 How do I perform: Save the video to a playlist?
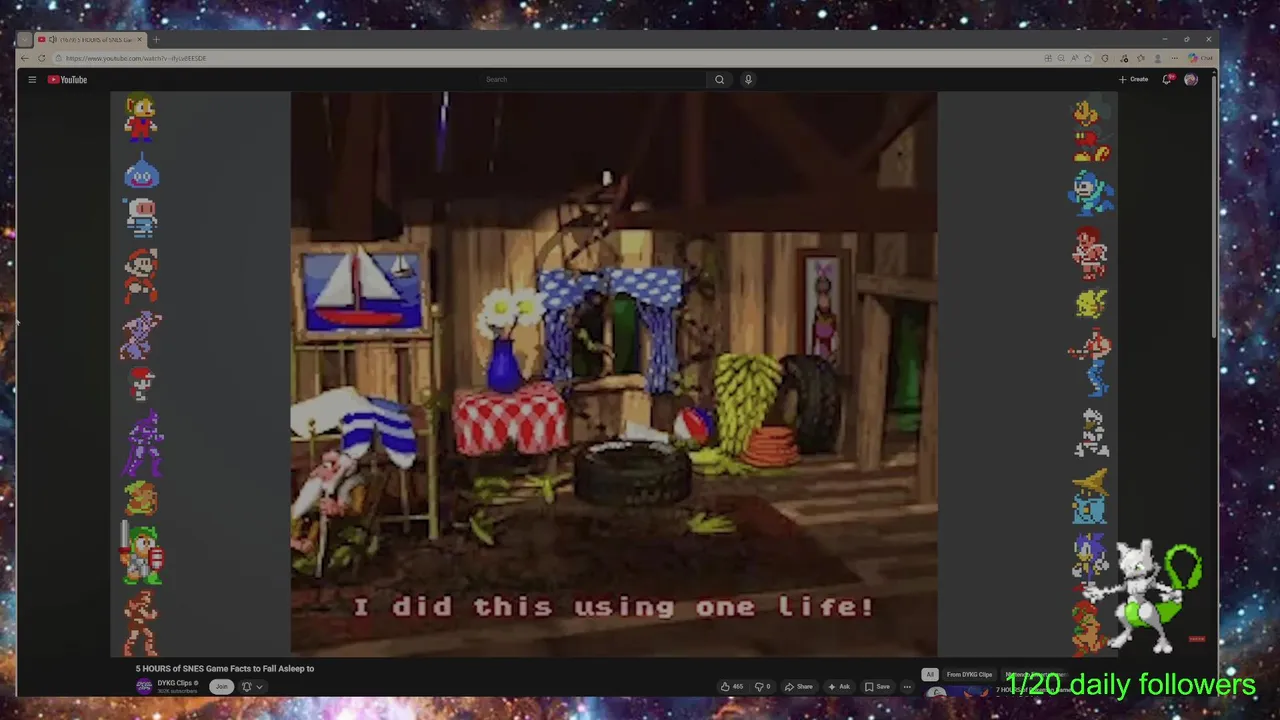tap(877, 686)
